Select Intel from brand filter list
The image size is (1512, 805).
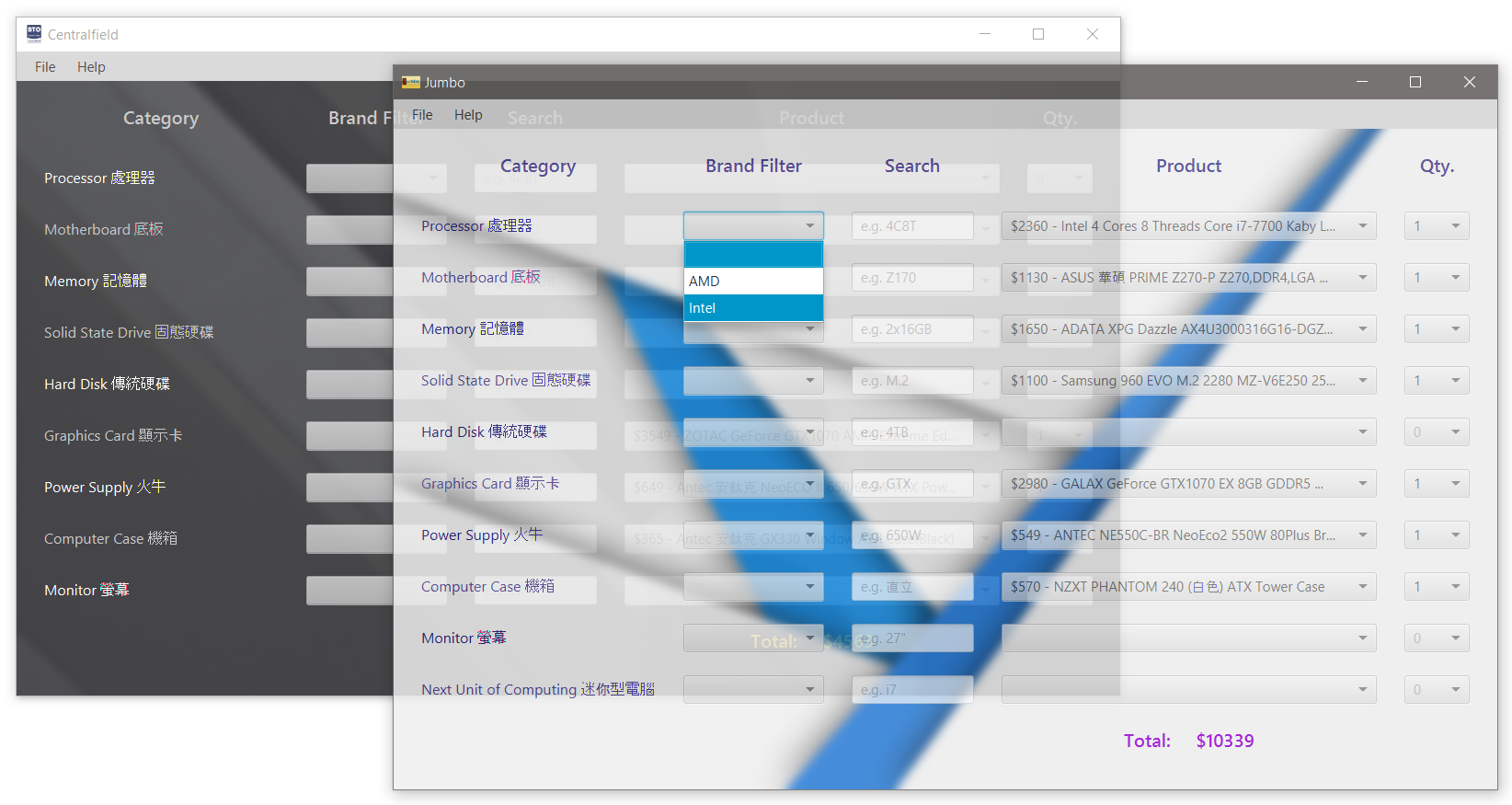(753, 308)
